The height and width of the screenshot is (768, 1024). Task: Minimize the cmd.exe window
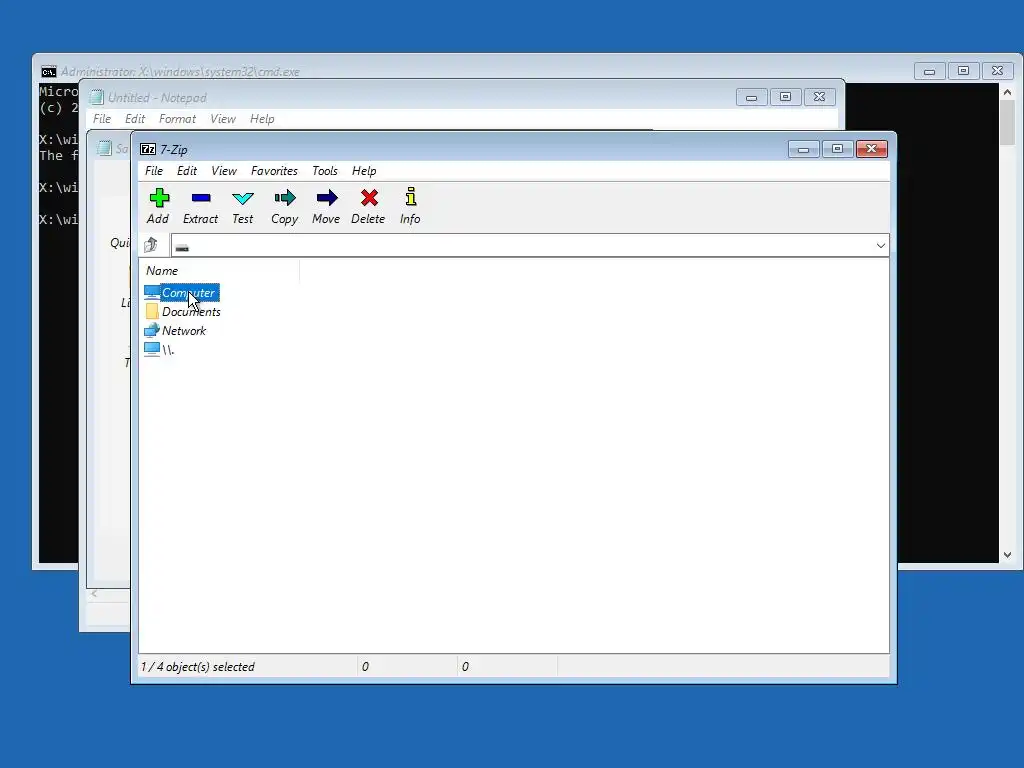click(x=929, y=71)
